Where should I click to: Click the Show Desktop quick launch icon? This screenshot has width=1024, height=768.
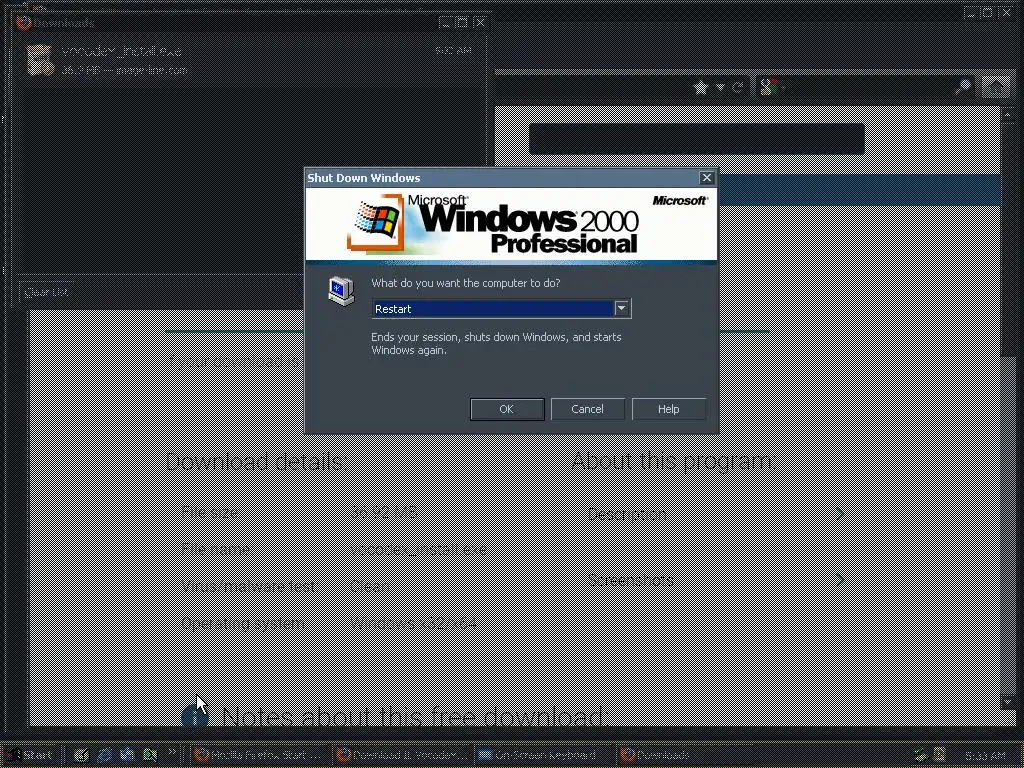pyautogui.click(x=81, y=755)
